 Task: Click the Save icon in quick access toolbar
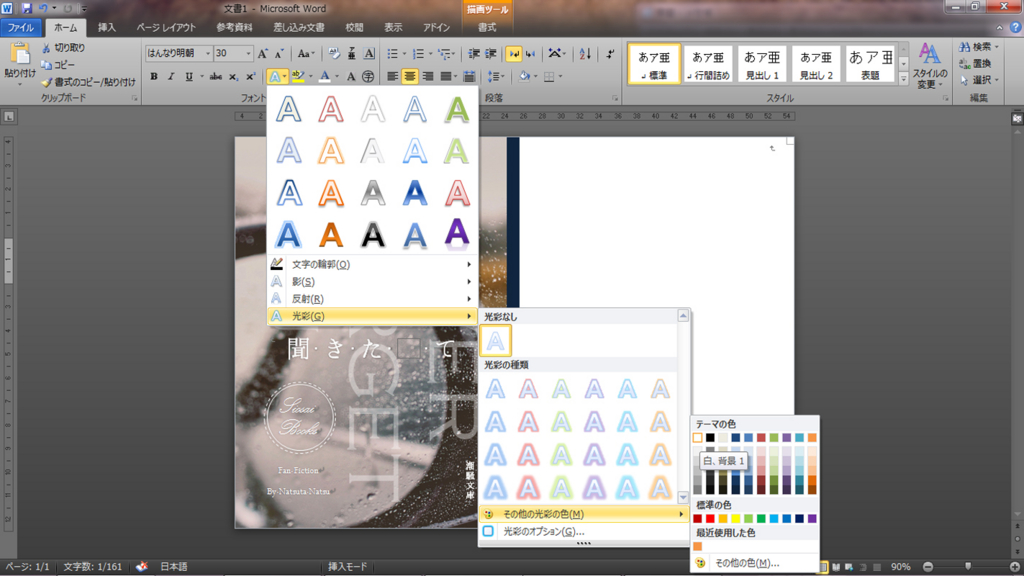click(x=27, y=8)
